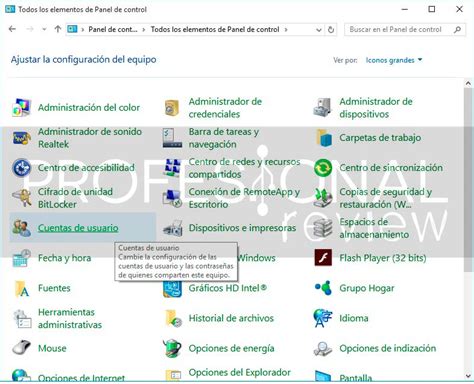Open the Fecha y hora icon
The width and height of the screenshot is (474, 384).
pos(22,258)
